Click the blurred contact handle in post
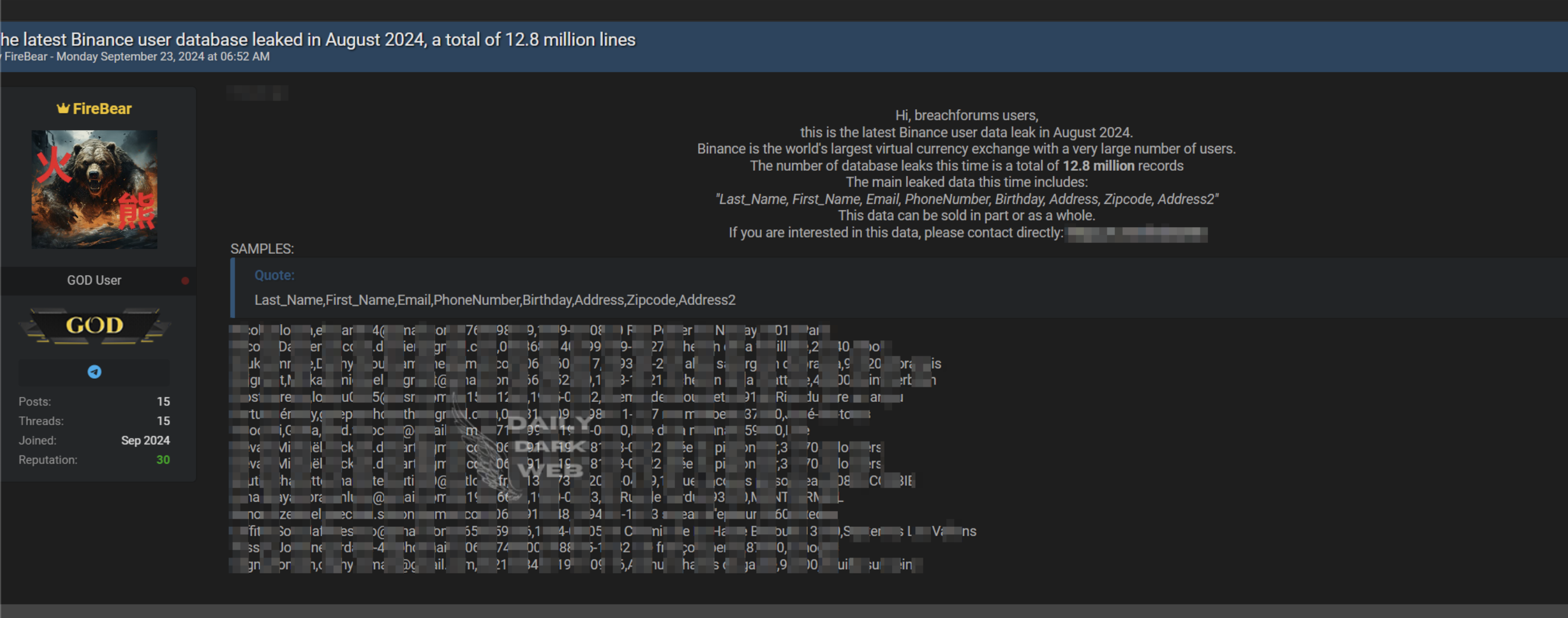This screenshot has width=1568, height=618. (x=1137, y=233)
